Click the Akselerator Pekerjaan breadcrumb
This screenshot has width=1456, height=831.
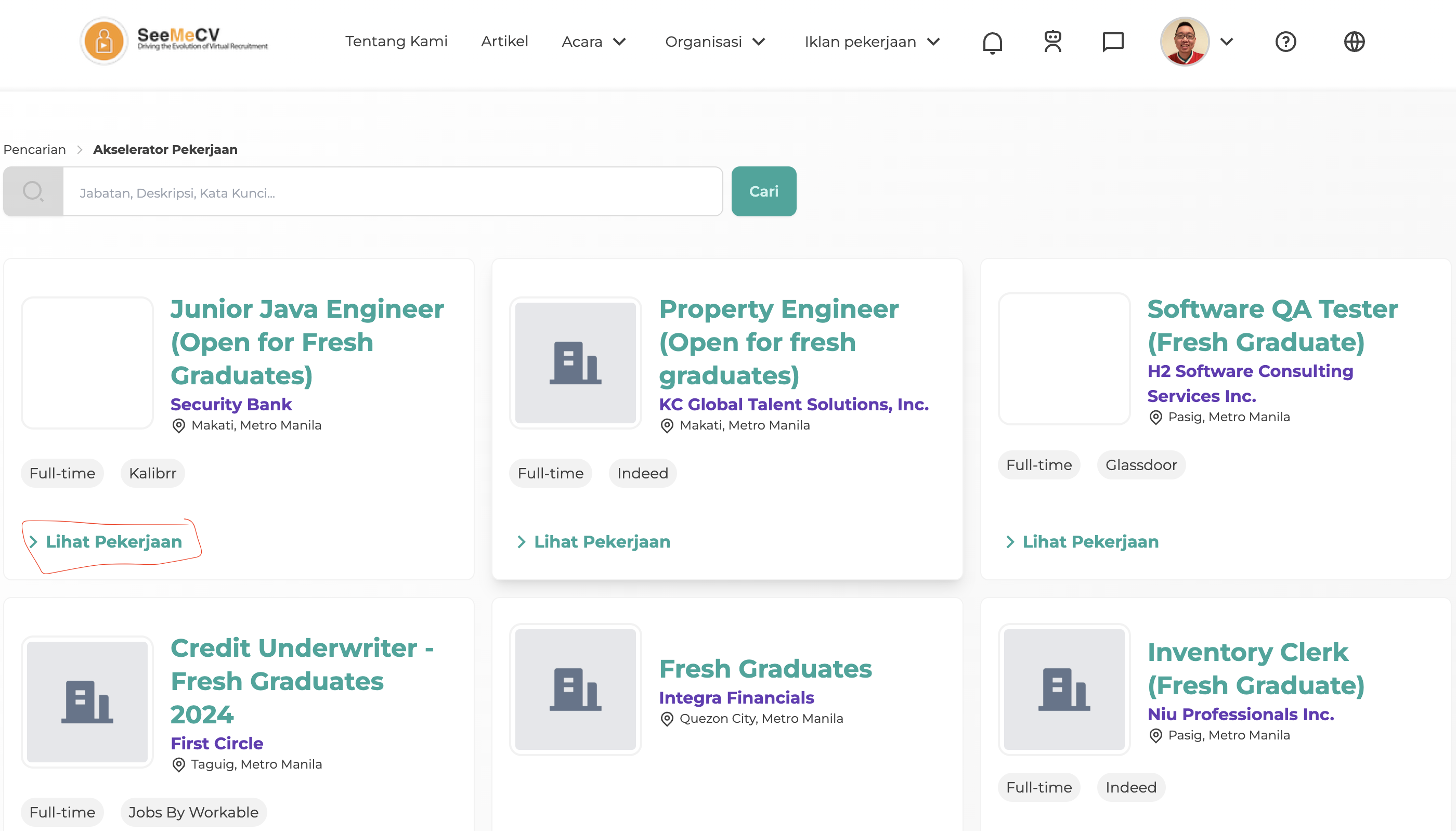(x=165, y=150)
